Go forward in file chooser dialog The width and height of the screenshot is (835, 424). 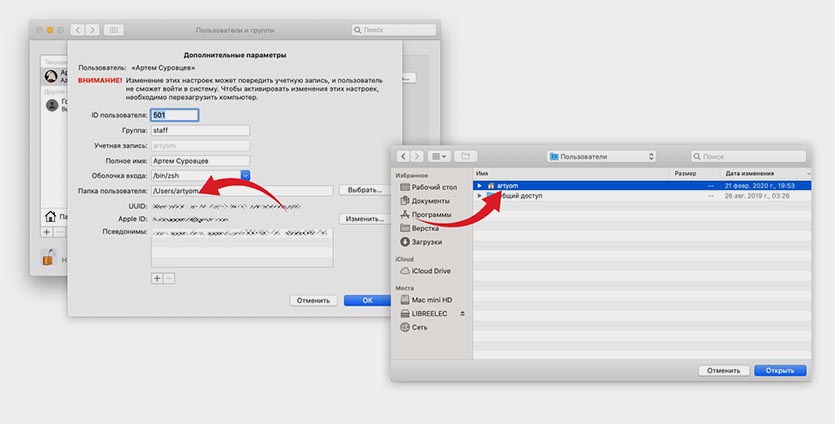(417, 157)
